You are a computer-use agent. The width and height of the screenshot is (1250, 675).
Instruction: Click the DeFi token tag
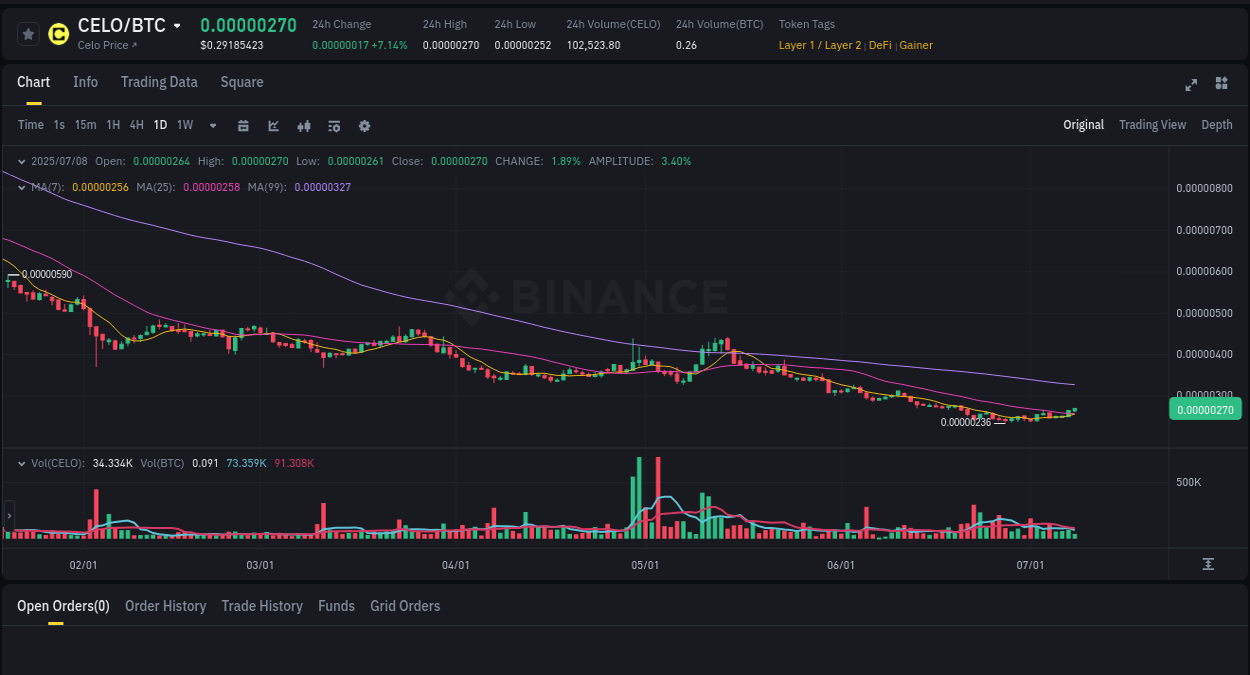pos(879,45)
